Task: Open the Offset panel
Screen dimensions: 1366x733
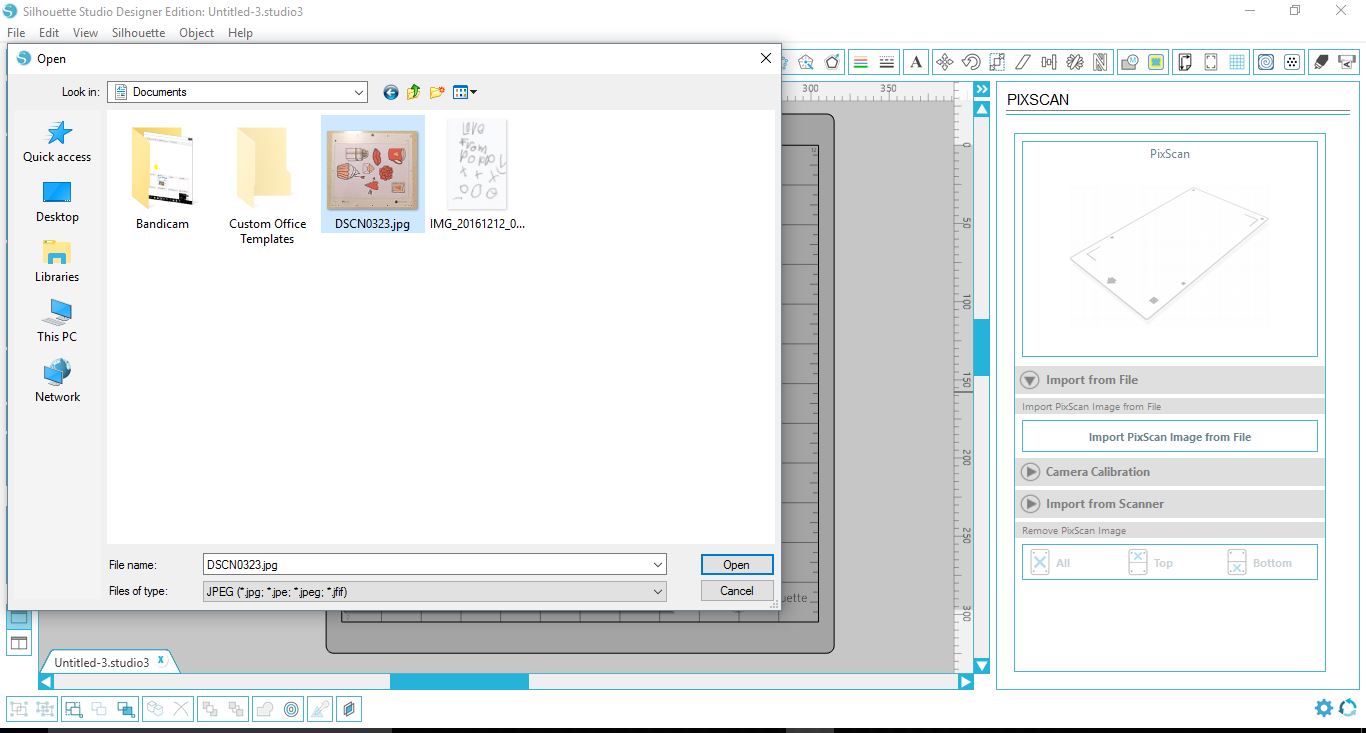Action: [833, 61]
